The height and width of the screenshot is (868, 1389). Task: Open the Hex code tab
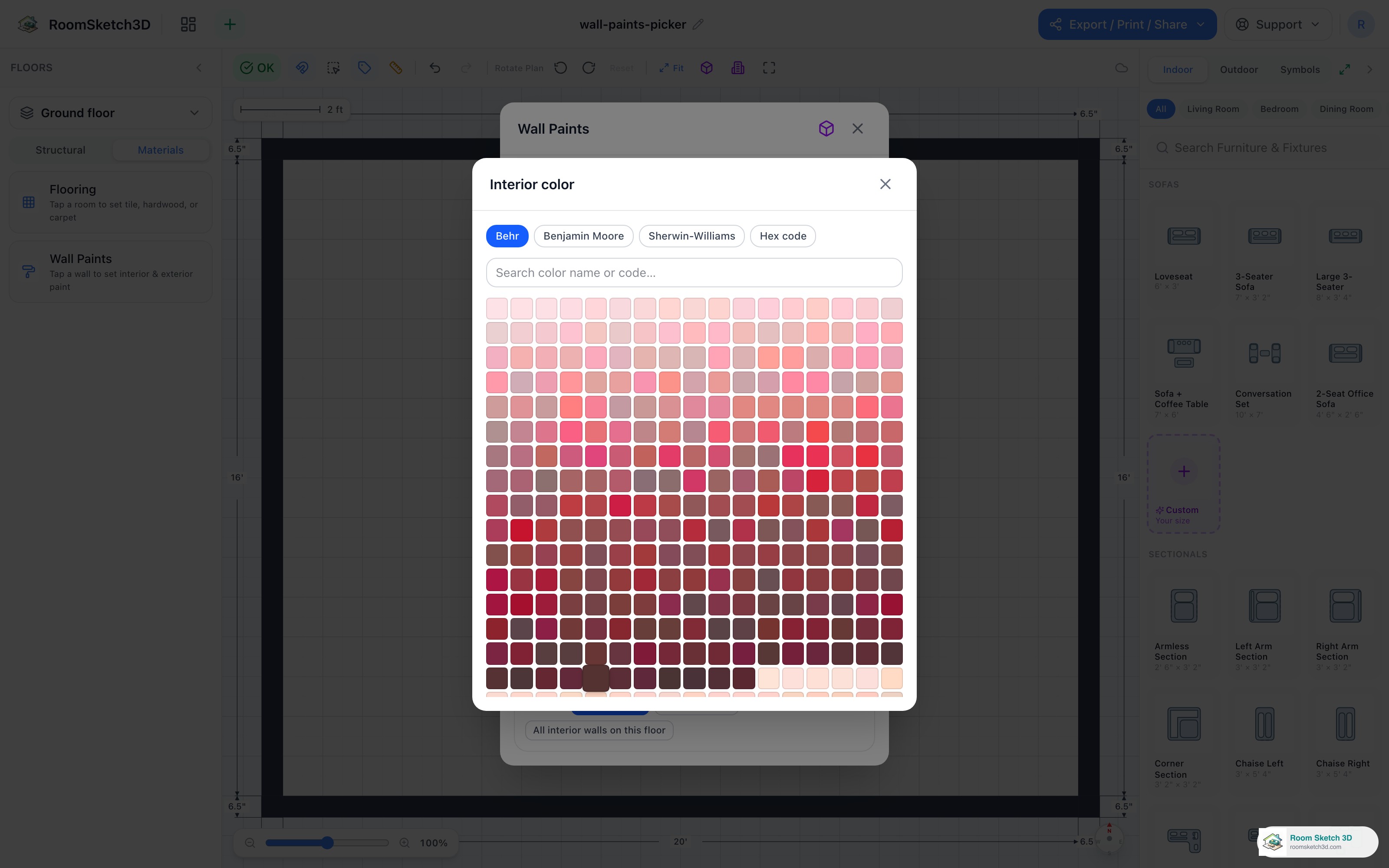(782, 236)
